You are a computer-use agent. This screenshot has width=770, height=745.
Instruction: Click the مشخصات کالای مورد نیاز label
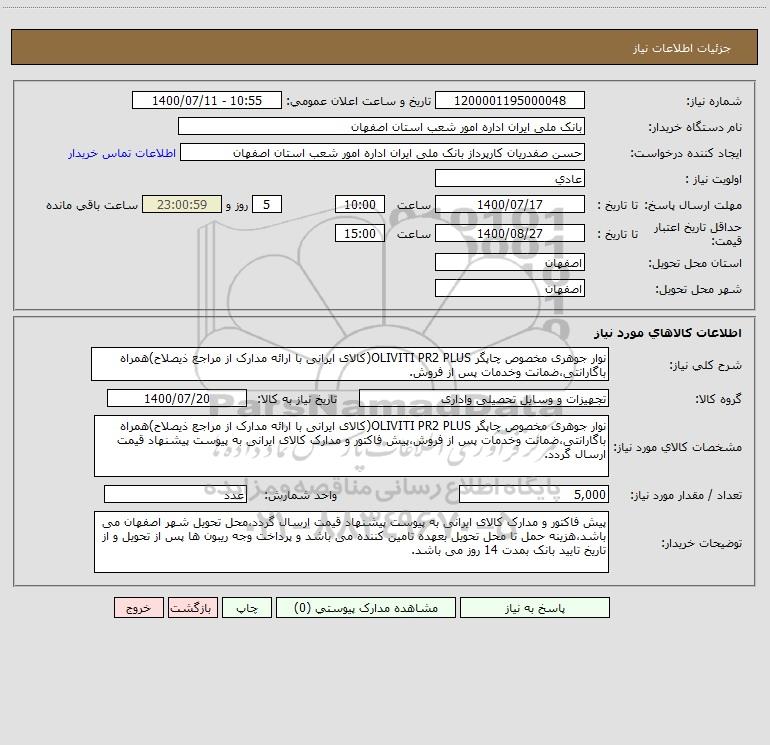point(678,447)
